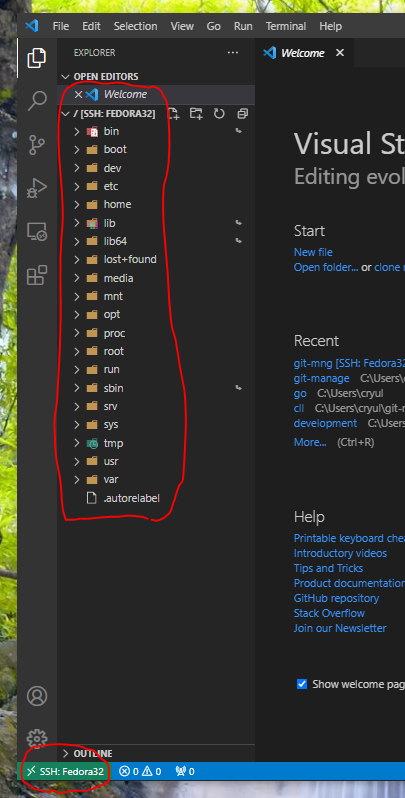The width and height of the screenshot is (405, 798).
Task: Open the File menu
Action: 61,26
